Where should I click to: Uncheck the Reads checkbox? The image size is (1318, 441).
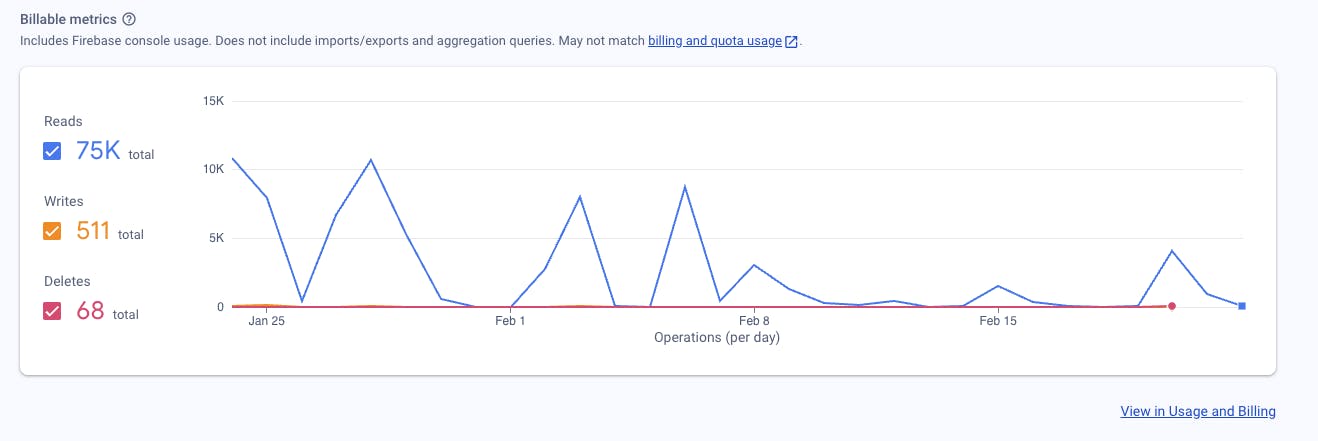pyautogui.click(x=53, y=152)
